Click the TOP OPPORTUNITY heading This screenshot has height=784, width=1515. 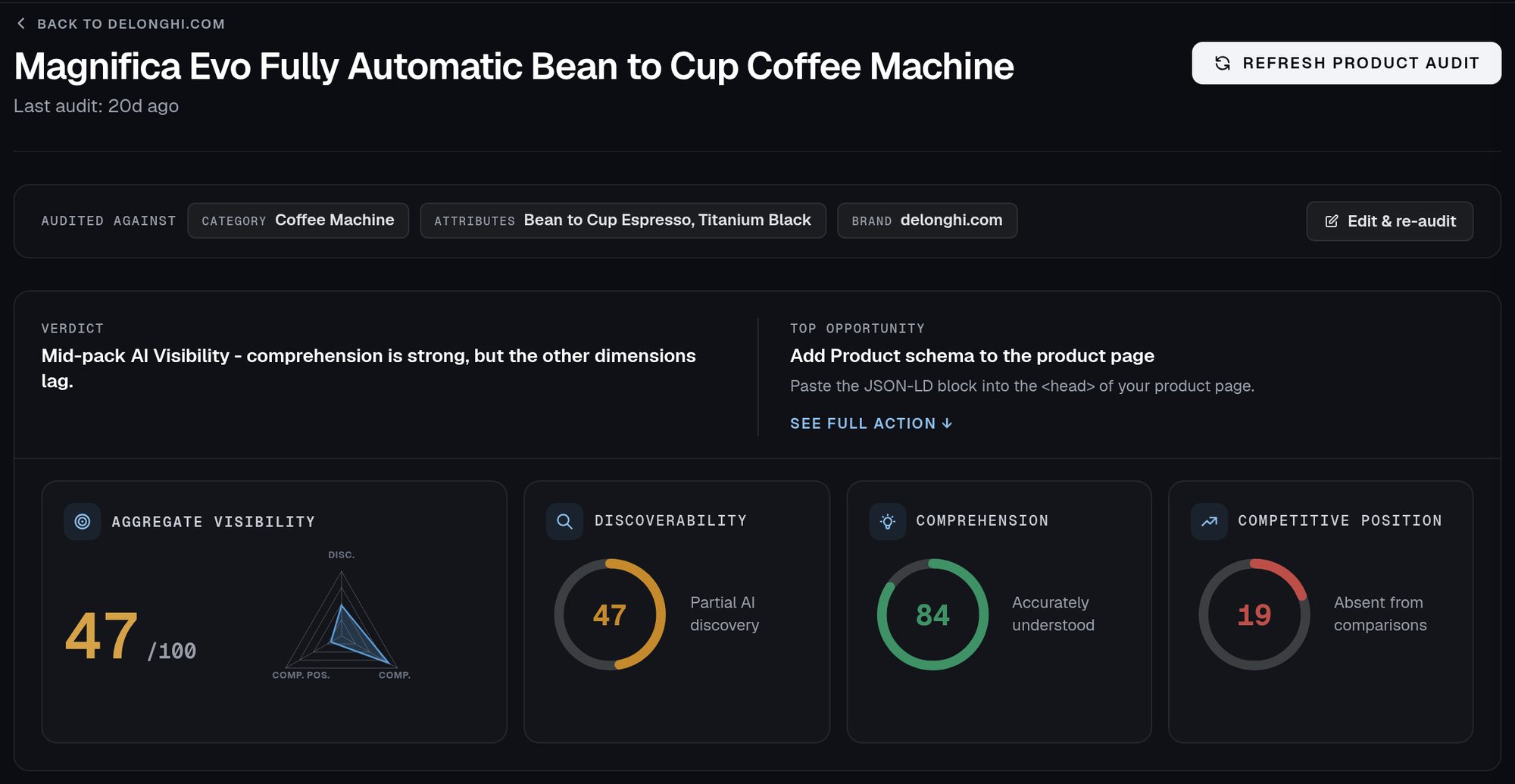tap(857, 329)
